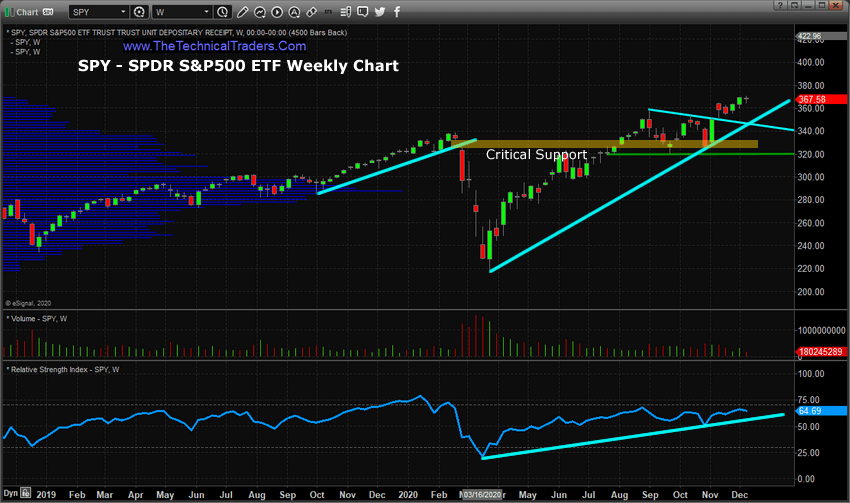Click the 1000000000 volume scale label
This screenshot has width=850, height=503.
[821, 330]
